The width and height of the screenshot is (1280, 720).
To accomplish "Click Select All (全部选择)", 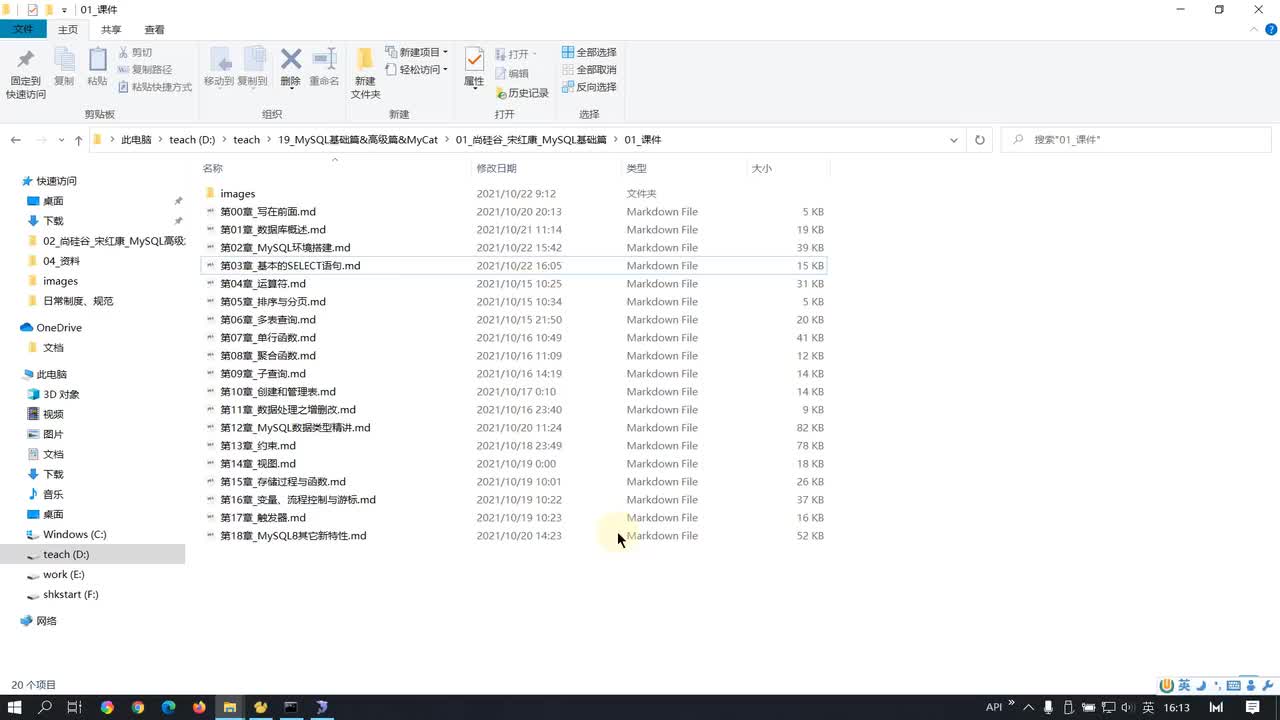I will [x=589, y=52].
